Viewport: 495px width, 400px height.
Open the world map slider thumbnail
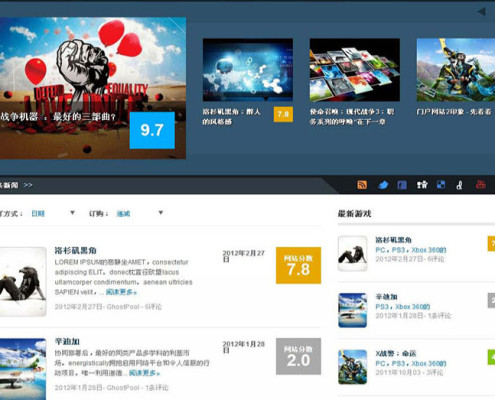click(248, 70)
